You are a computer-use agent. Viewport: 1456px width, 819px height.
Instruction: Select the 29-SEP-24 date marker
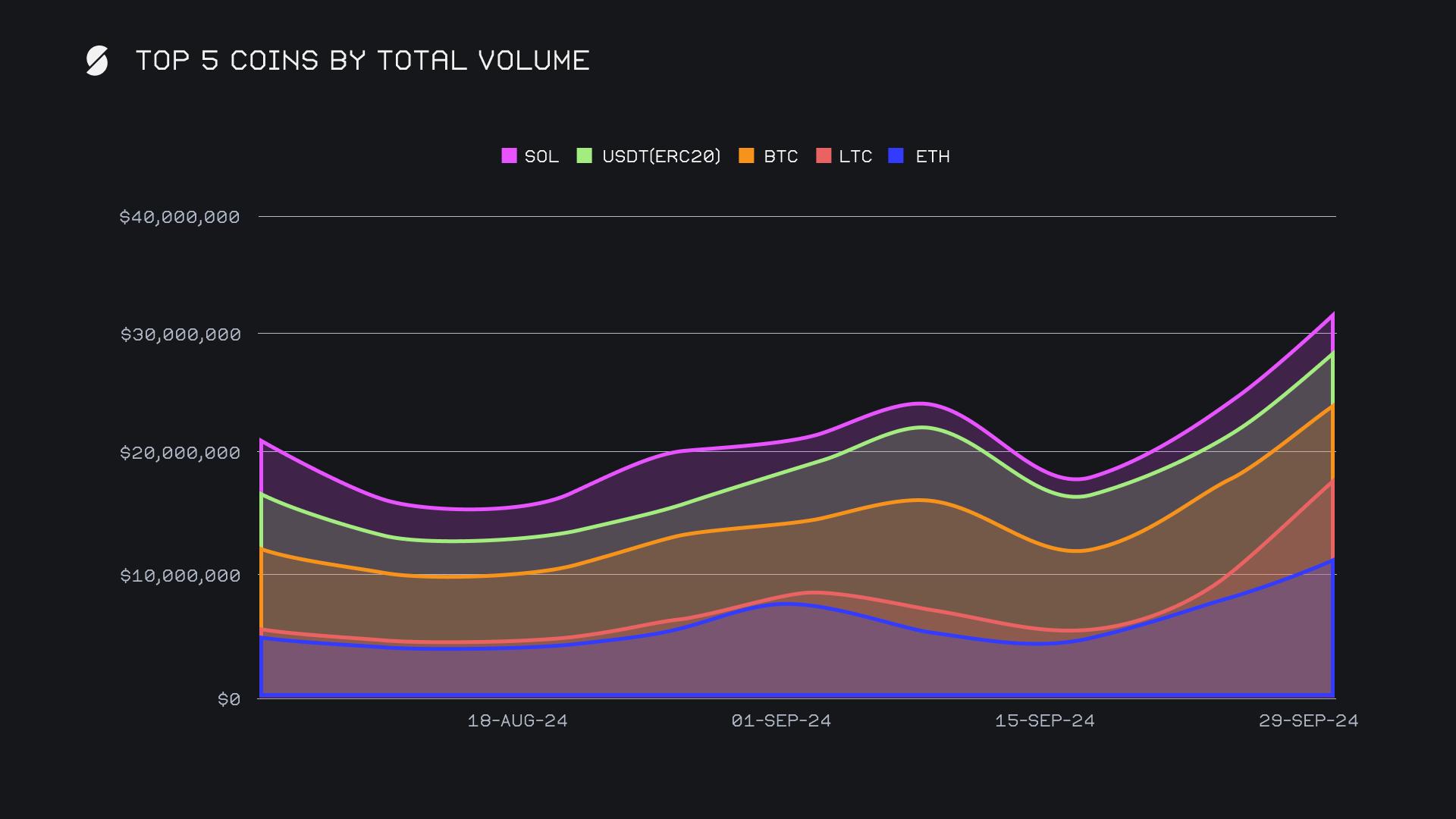point(1308,720)
